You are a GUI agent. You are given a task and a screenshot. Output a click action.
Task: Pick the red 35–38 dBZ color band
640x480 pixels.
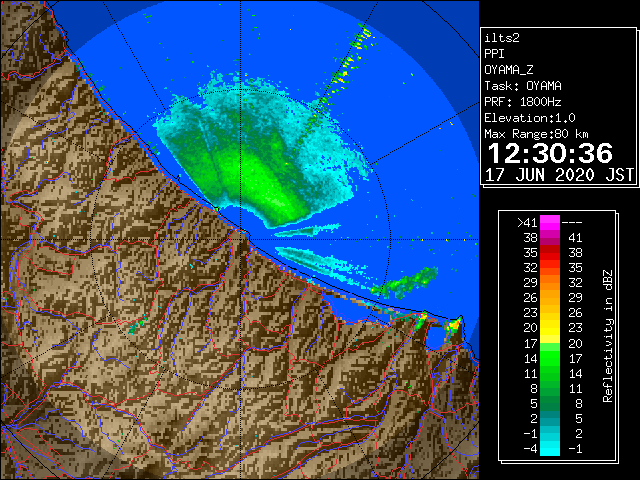click(550, 253)
